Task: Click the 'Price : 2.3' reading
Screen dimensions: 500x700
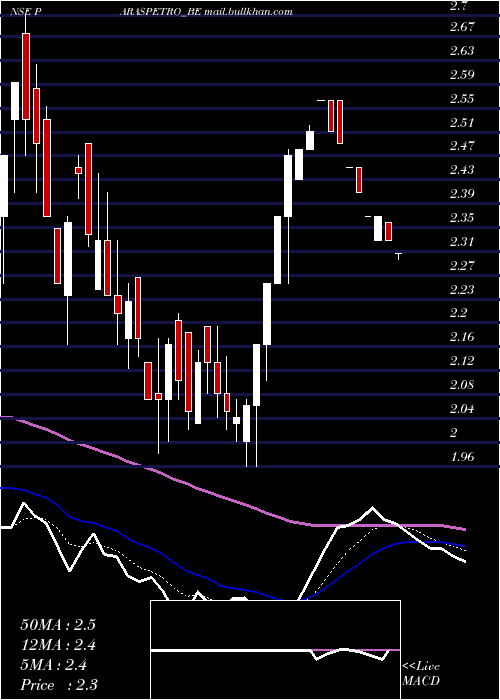Action: (x=59, y=685)
